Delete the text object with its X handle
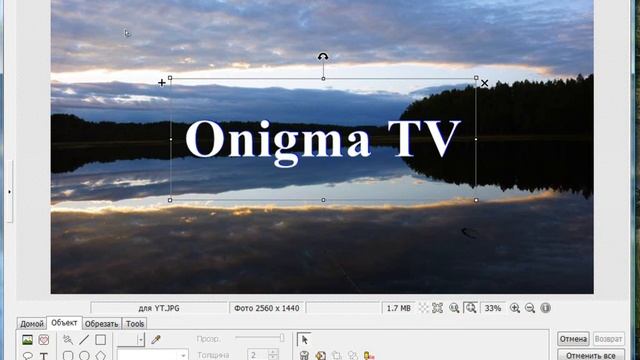Screen dimensions: 640x360 [x=484, y=83]
